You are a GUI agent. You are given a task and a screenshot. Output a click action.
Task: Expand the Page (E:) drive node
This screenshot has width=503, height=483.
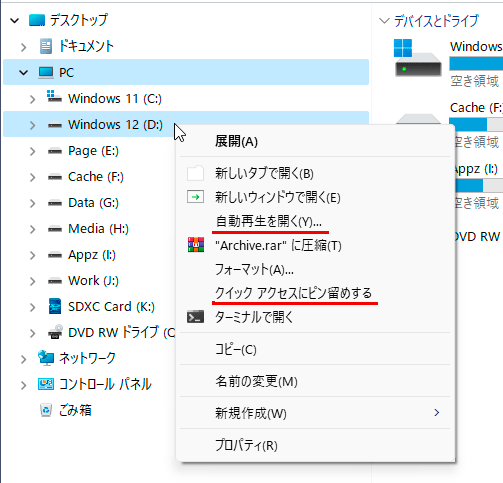32,151
